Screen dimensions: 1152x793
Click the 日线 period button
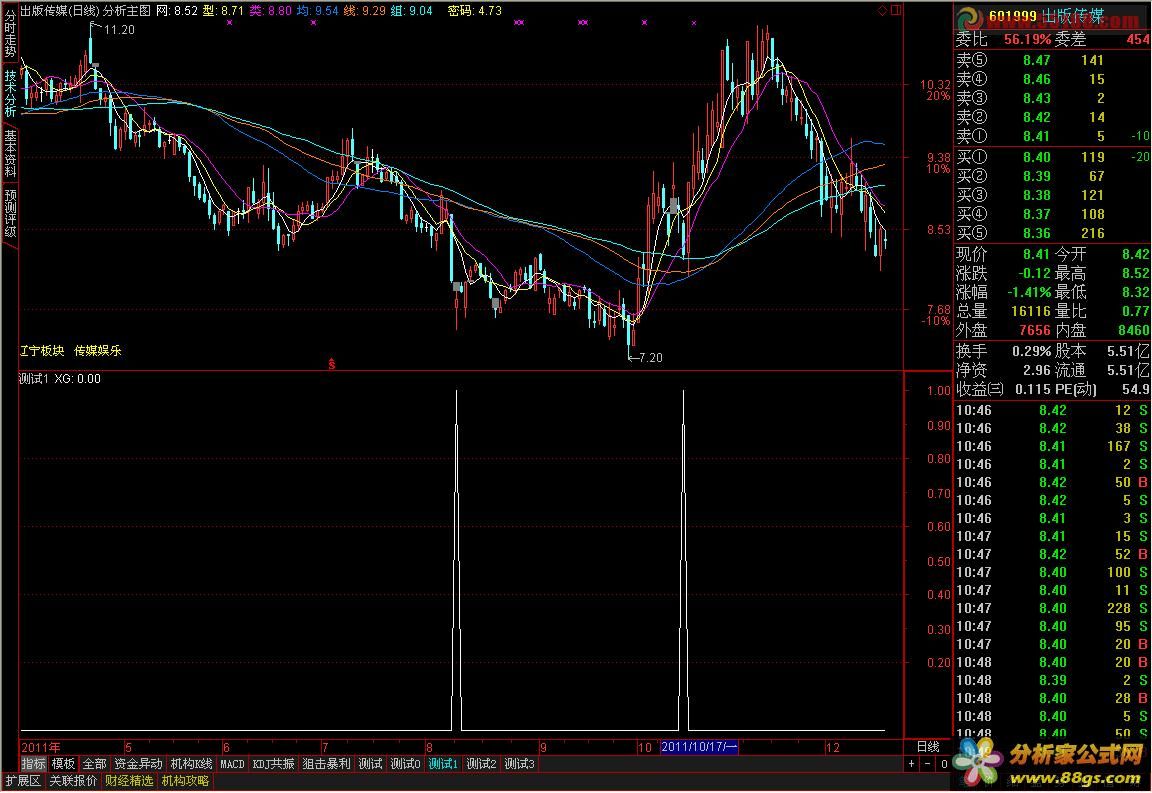[x=928, y=747]
